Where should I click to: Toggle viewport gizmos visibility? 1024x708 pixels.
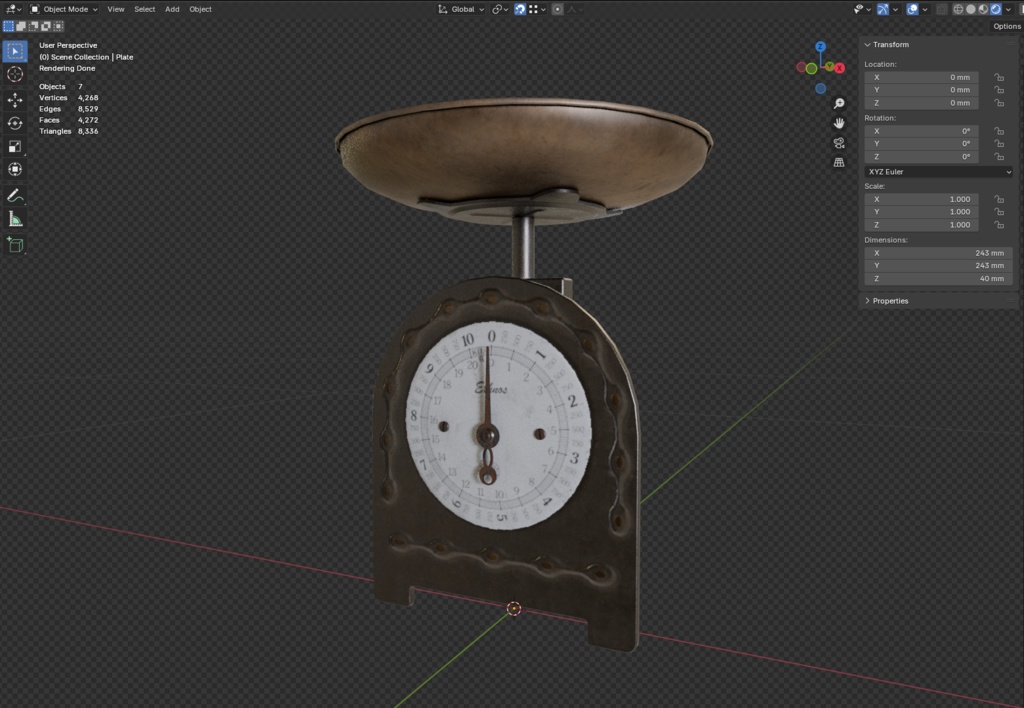pos(883,9)
